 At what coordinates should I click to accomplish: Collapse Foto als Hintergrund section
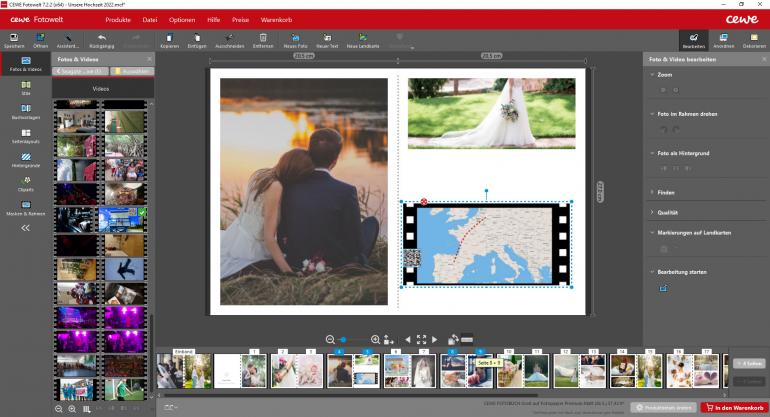coord(652,153)
